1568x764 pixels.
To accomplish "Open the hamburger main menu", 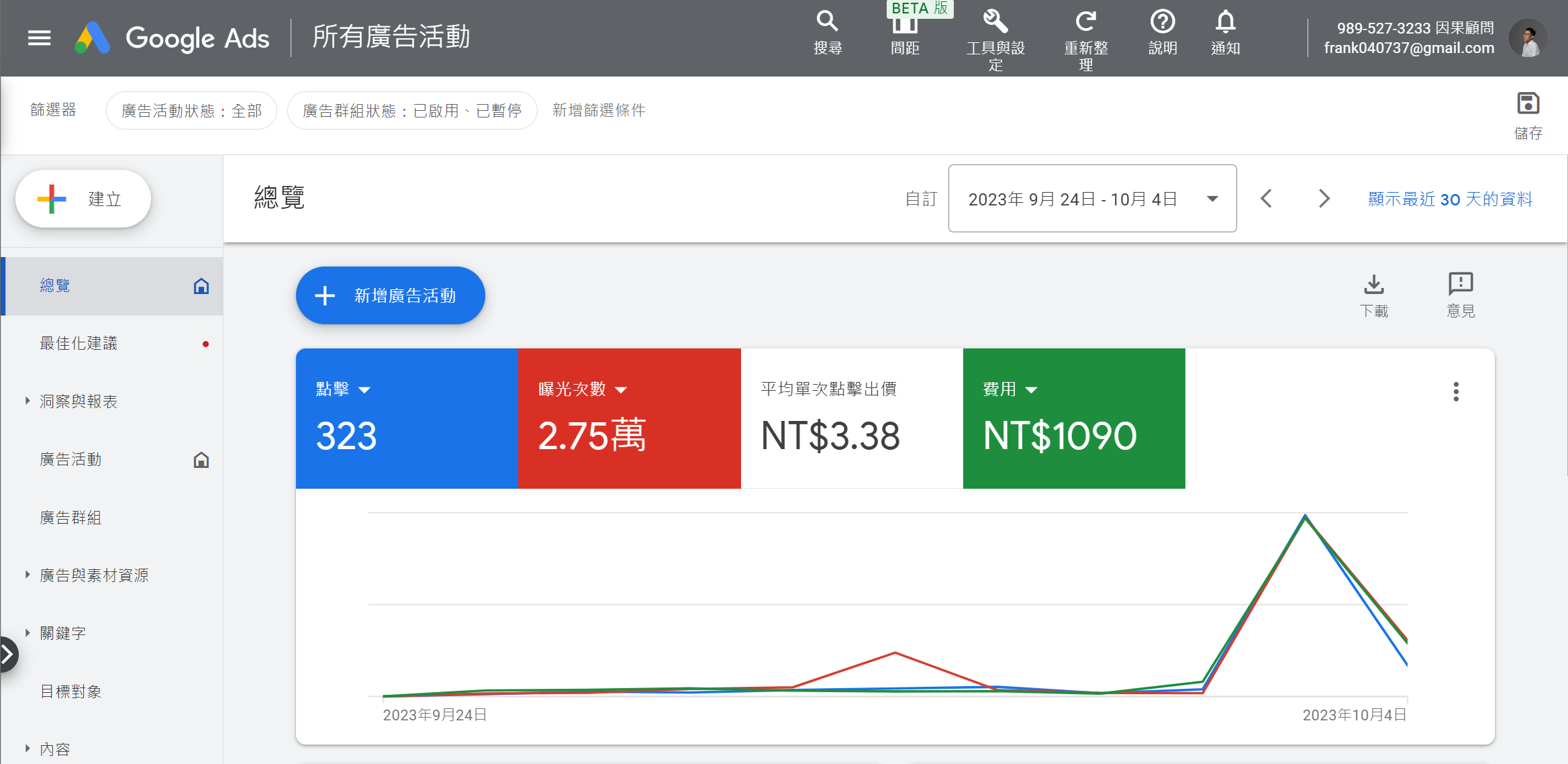I will (39, 38).
